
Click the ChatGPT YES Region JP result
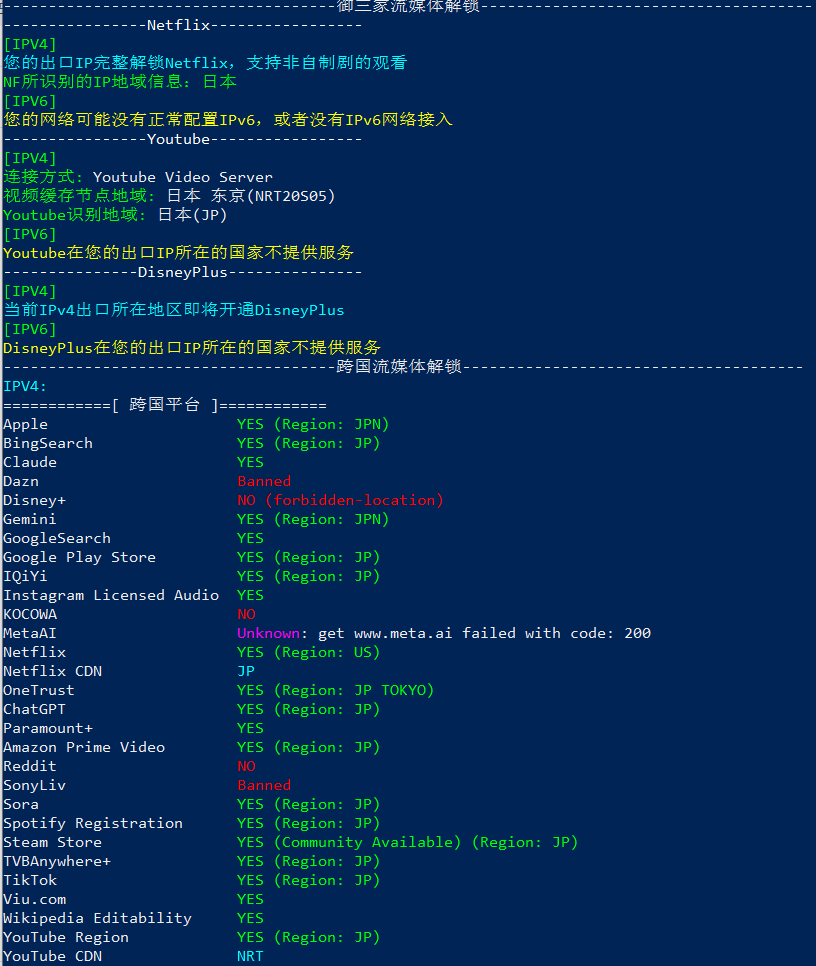(309, 709)
